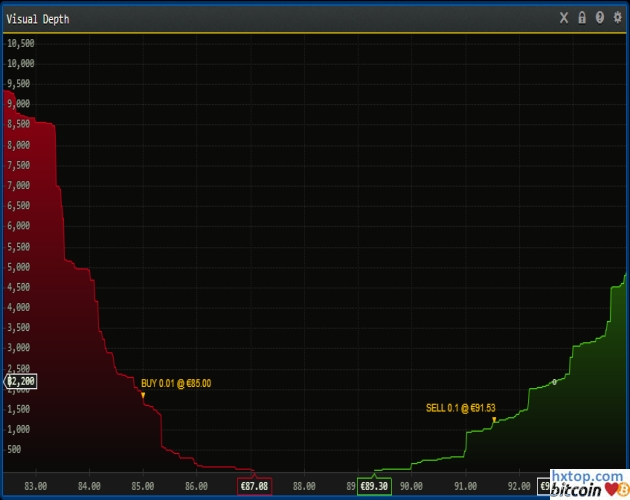Viewport: 630px width, 500px height.
Task: Click the 85.00 price tick on x-axis
Action: pyautogui.click(x=143, y=486)
